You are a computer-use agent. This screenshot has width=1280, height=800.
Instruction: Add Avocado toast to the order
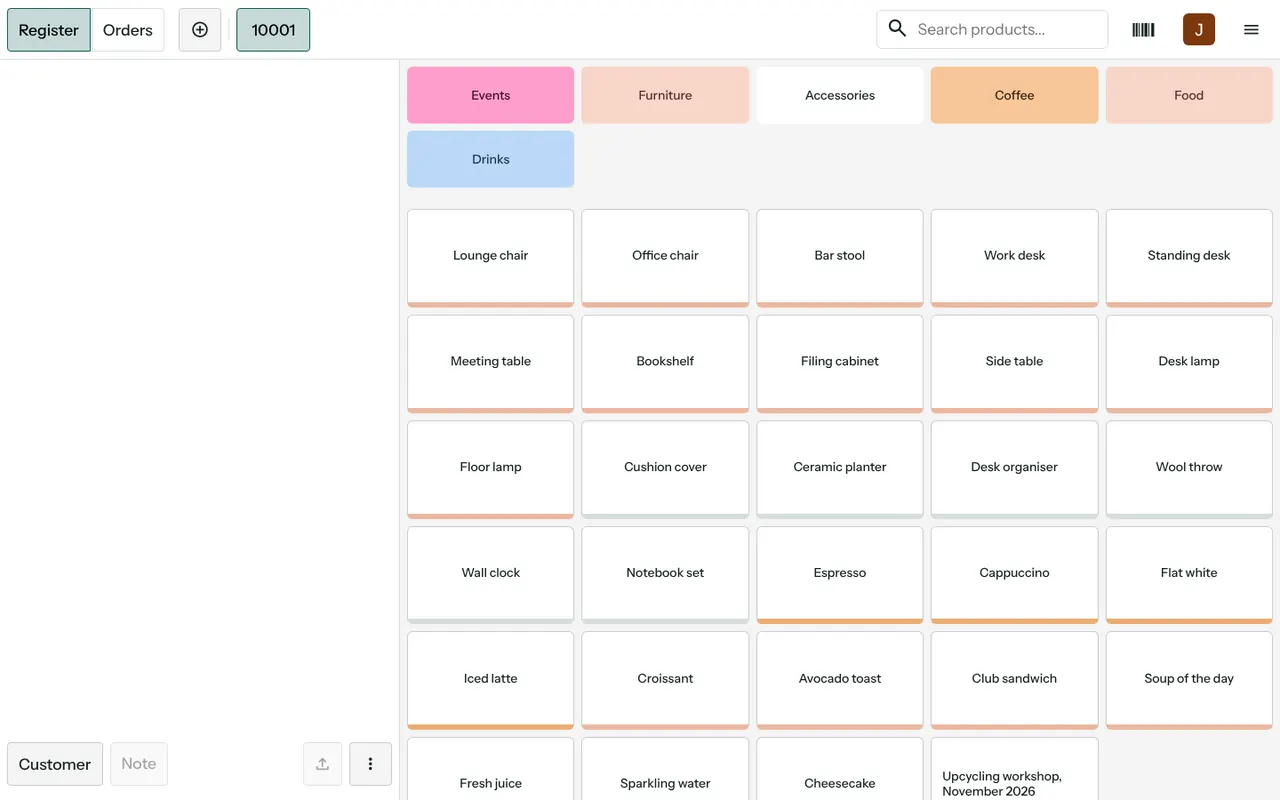click(x=840, y=679)
